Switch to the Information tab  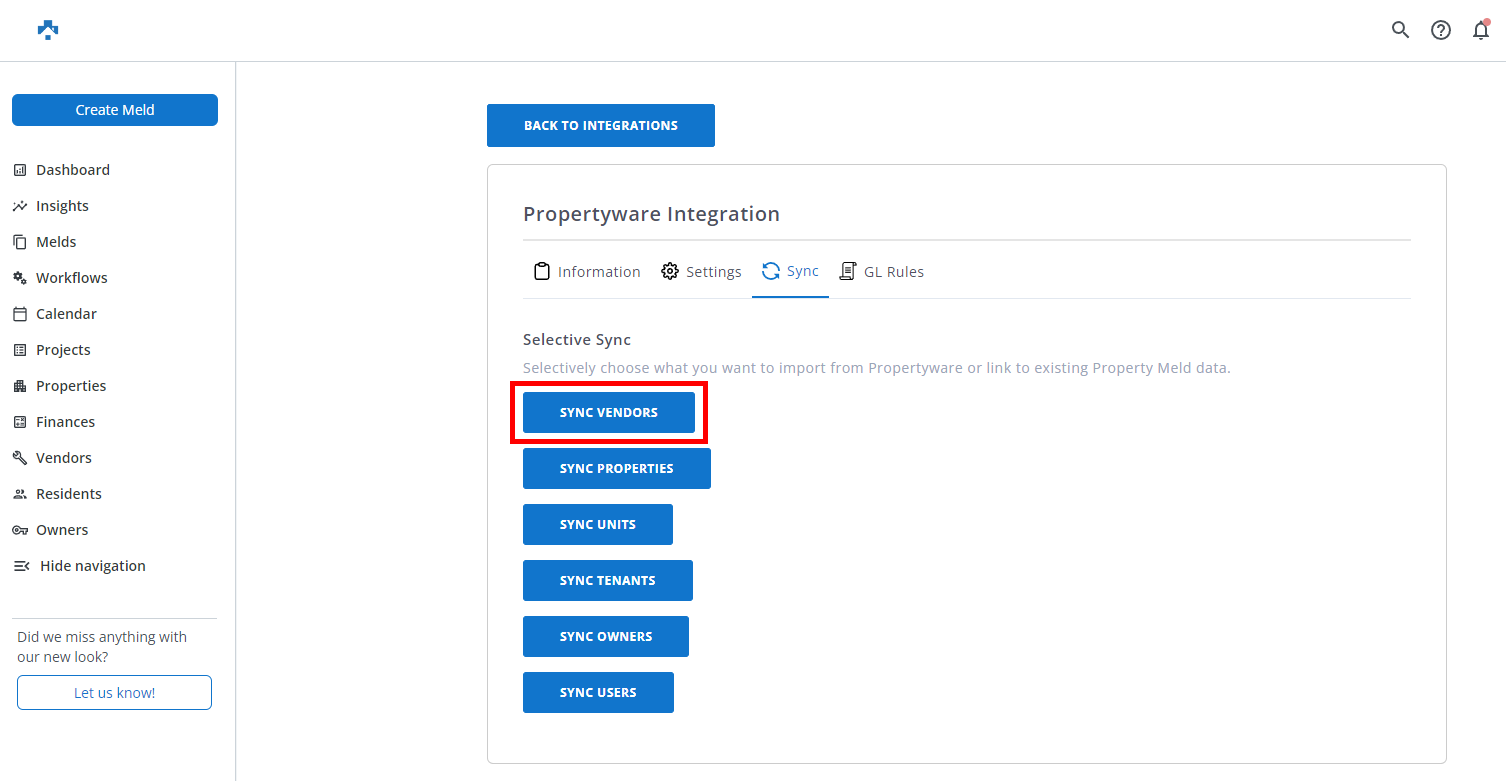pos(587,272)
